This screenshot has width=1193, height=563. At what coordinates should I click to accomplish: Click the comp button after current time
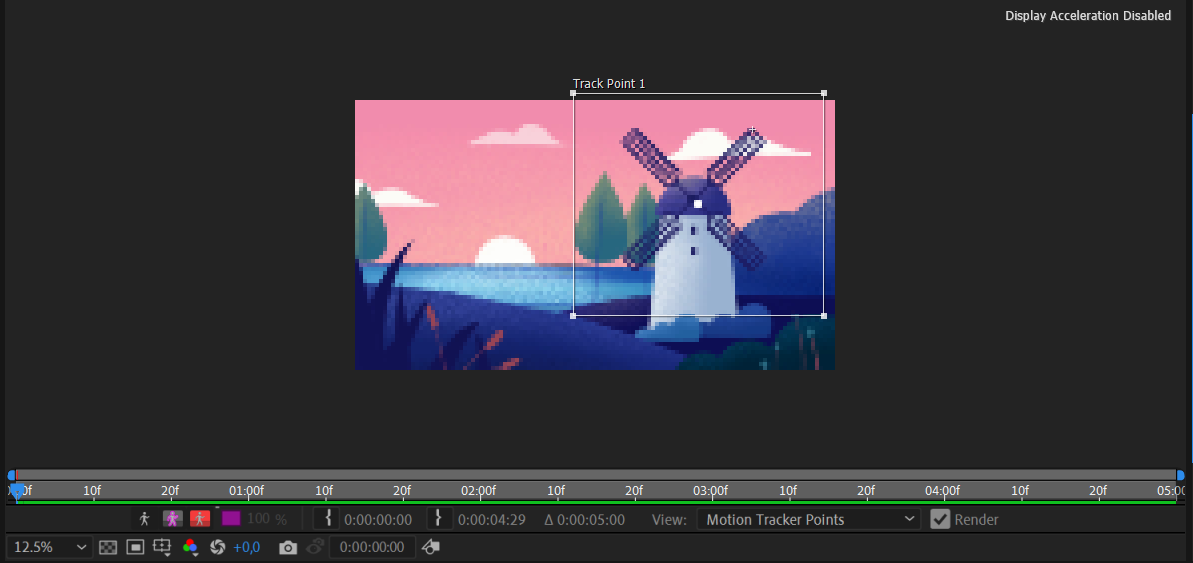[x=431, y=547]
